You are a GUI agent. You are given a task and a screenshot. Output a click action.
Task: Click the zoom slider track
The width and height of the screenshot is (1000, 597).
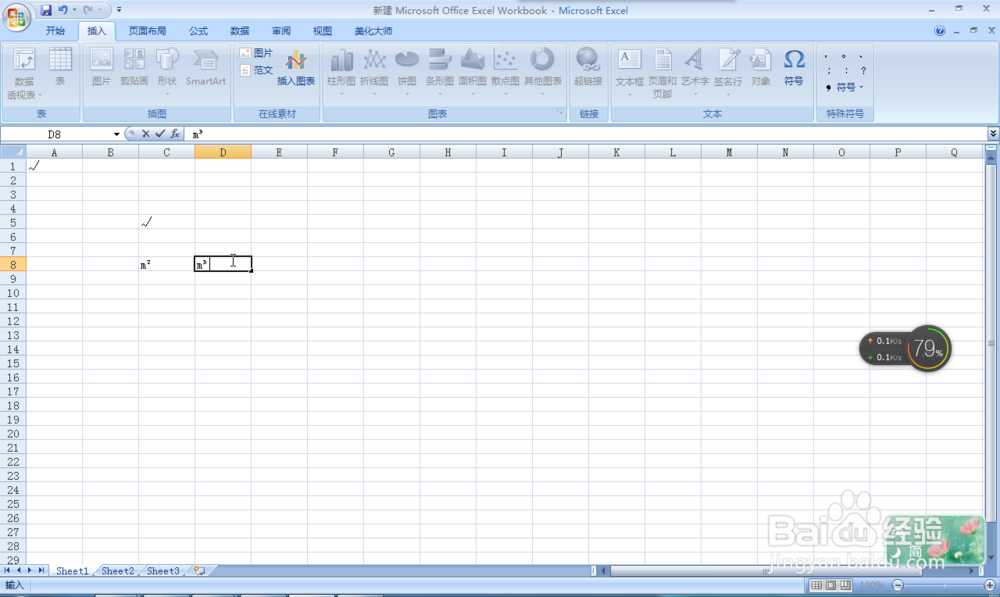[x=944, y=586]
